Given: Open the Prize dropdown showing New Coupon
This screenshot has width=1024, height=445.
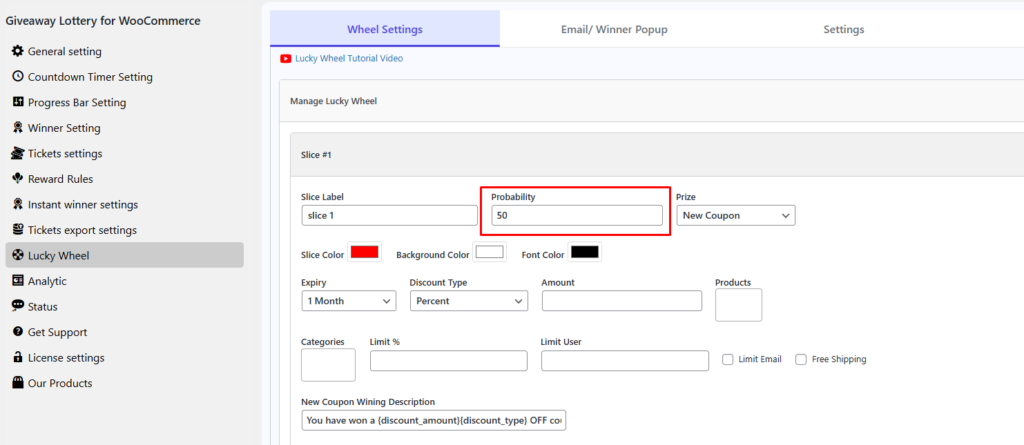Looking at the screenshot, I should click(735, 215).
